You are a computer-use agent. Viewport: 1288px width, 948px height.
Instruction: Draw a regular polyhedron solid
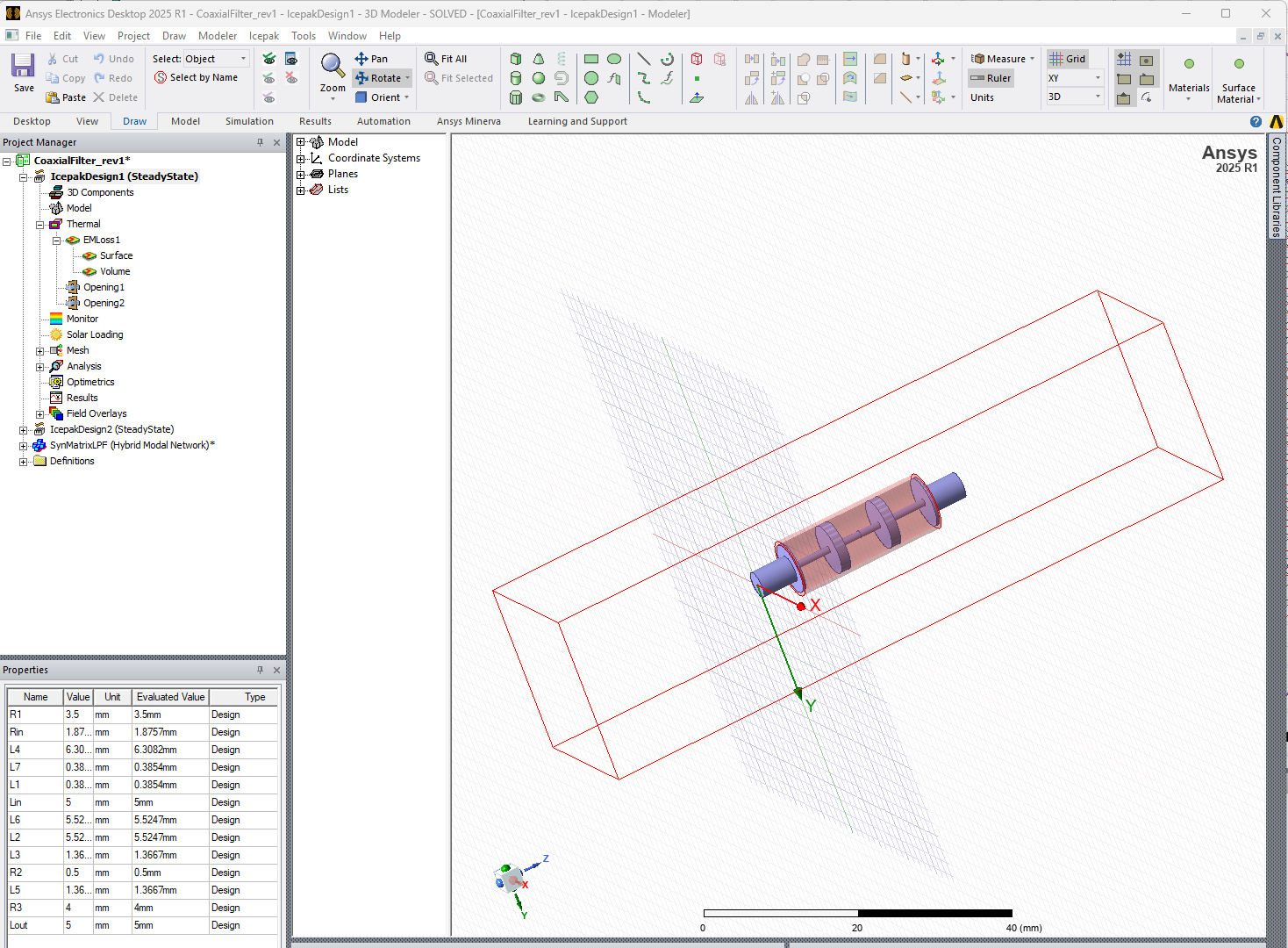516,97
